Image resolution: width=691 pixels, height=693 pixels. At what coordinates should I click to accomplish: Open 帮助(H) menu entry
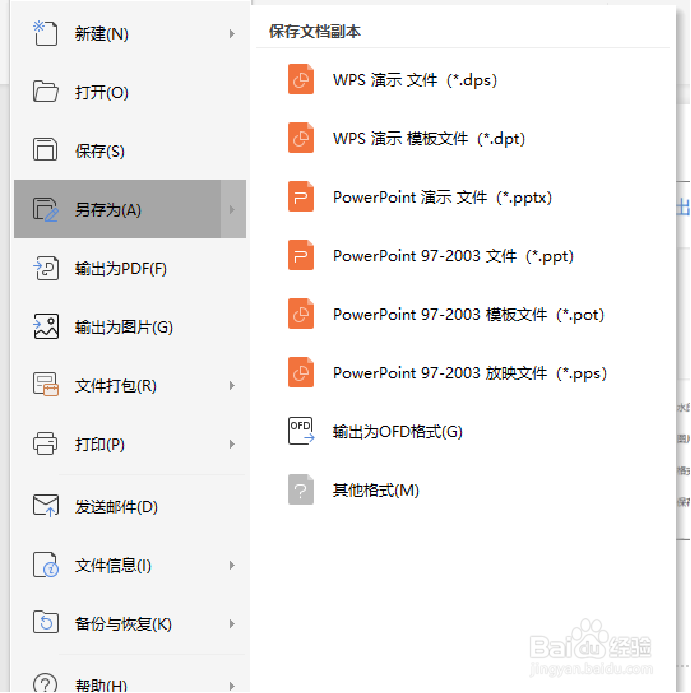pos(130,676)
